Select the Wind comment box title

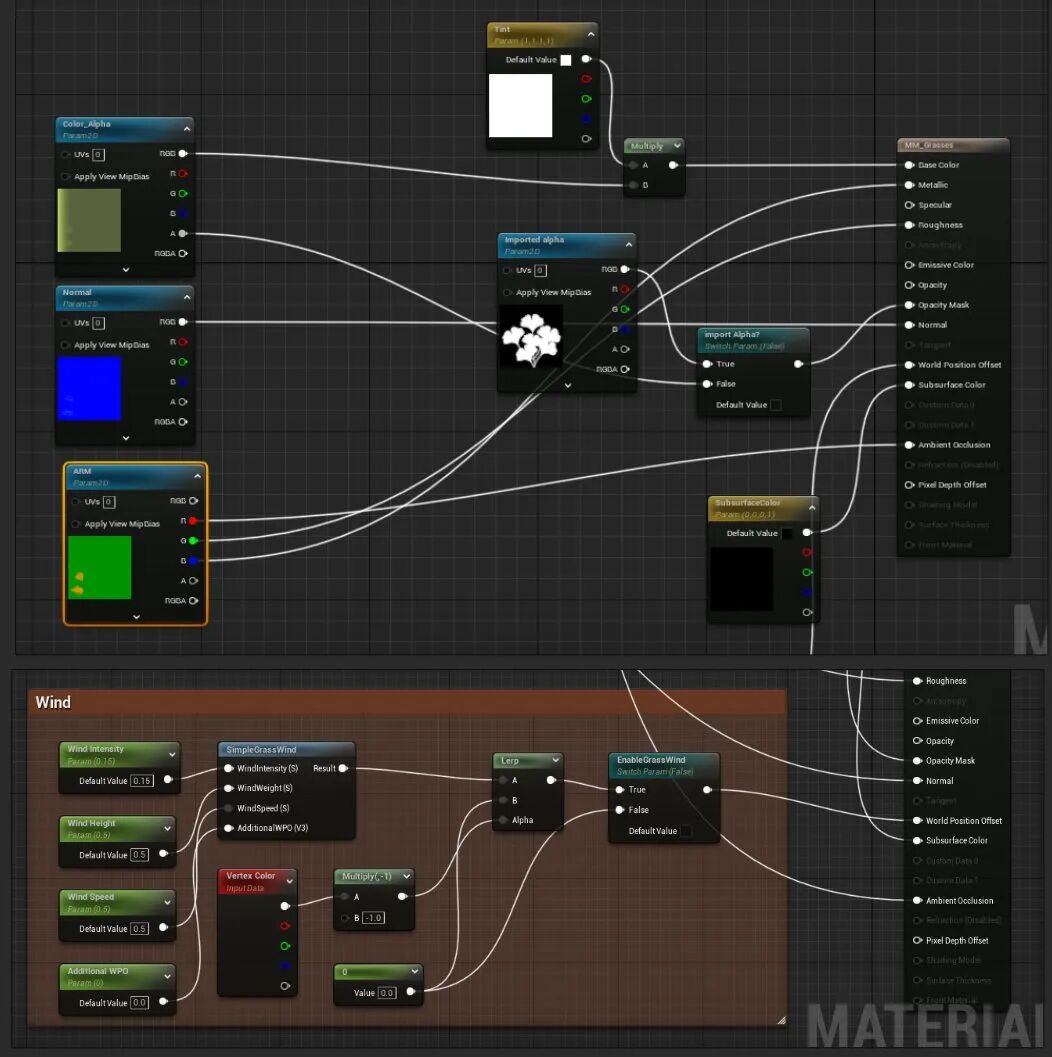pos(53,702)
